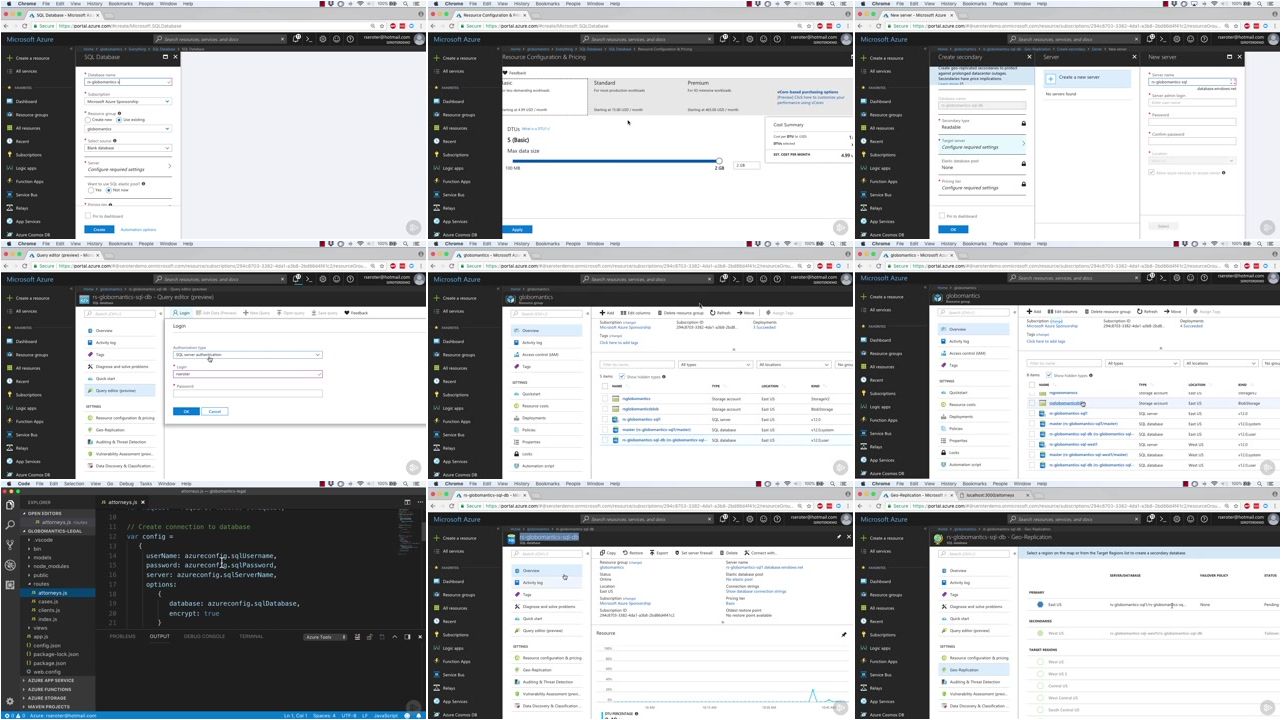Viewport: 1281px width, 720px height.
Task: Select Yes for SQL elastic pool
Action: point(91,190)
